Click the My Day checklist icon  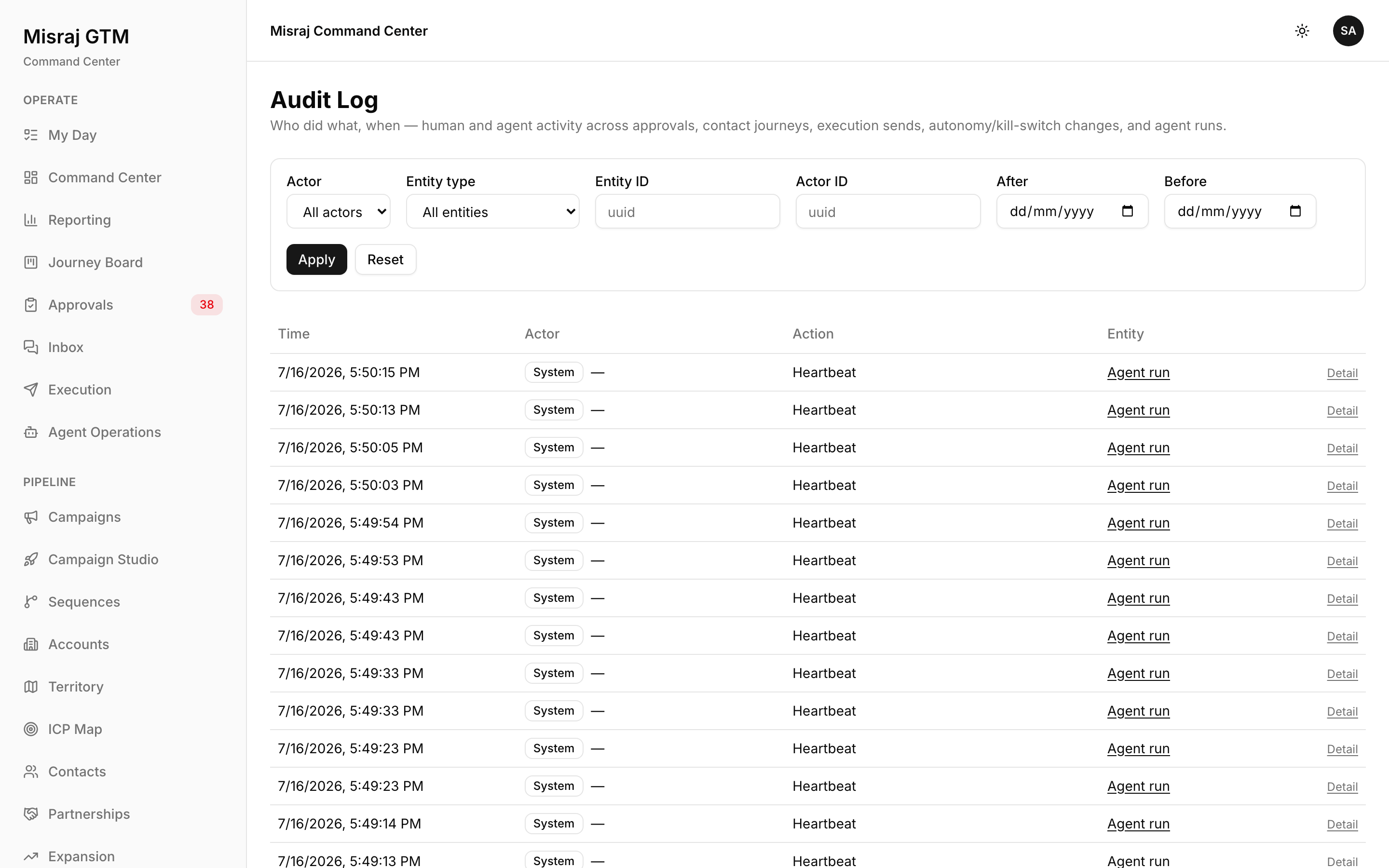click(x=31, y=135)
